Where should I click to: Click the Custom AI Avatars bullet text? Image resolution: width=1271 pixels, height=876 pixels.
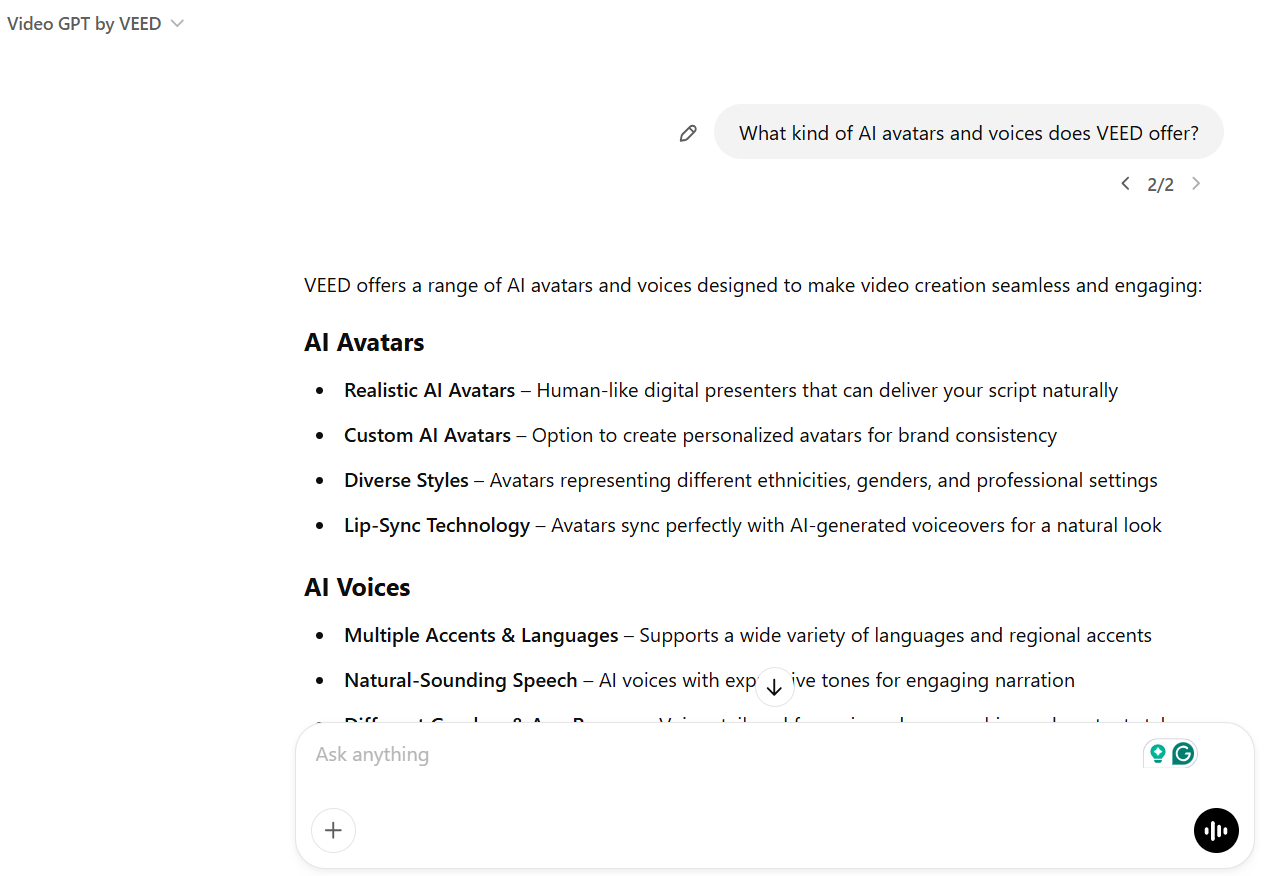(x=427, y=435)
